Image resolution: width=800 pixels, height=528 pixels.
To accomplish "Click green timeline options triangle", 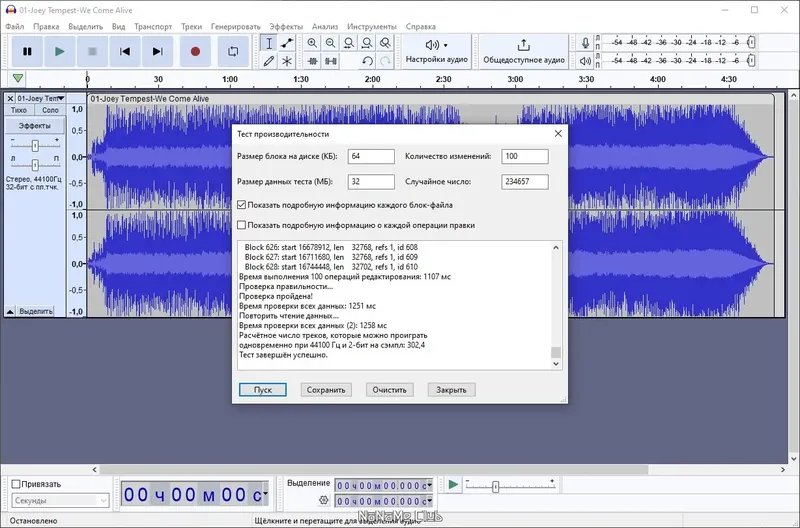I will [x=18, y=78].
